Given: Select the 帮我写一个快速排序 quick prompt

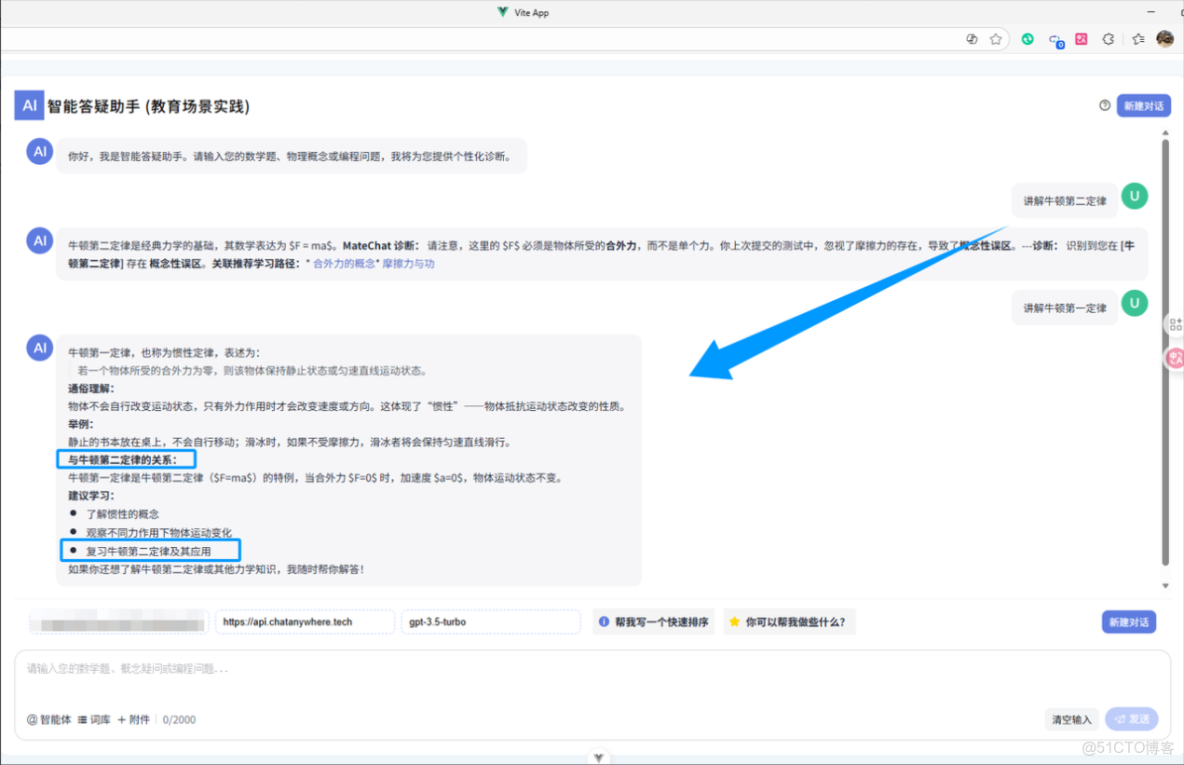Looking at the screenshot, I should [655, 621].
